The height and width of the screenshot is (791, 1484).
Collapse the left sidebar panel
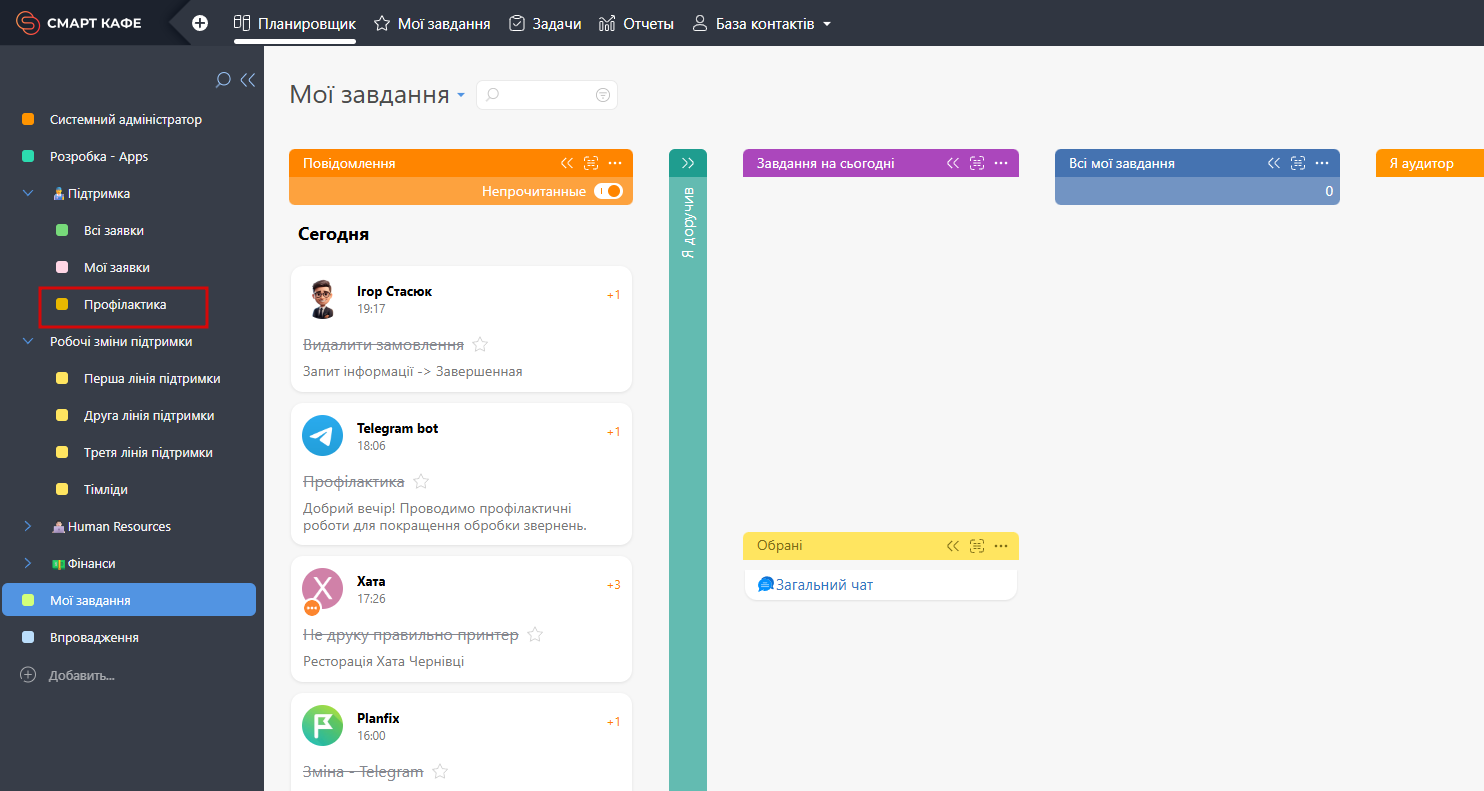pyautogui.click(x=248, y=80)
